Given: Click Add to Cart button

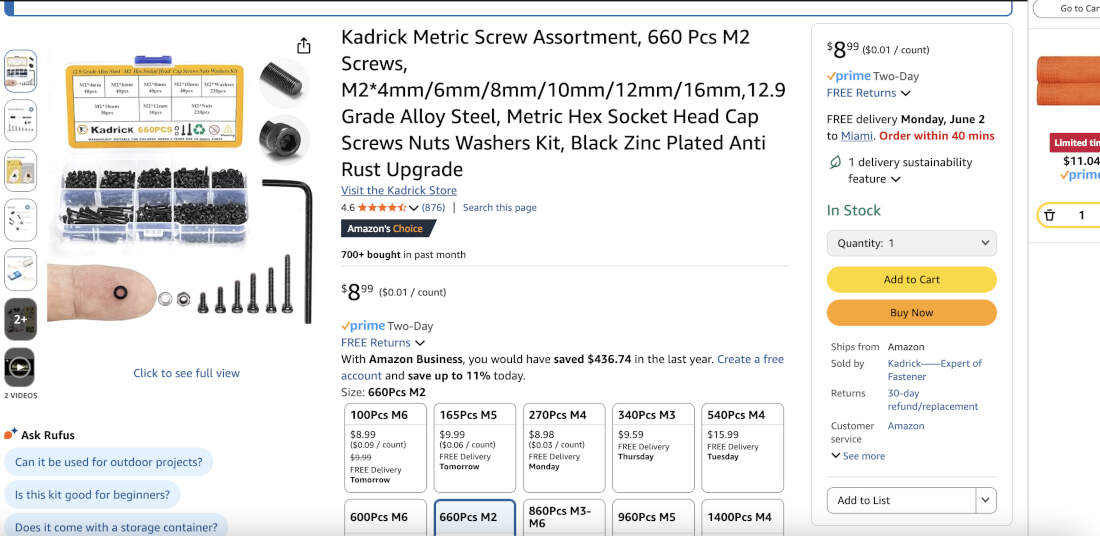Looking at the screenshot, I should [x=911, y=279].
